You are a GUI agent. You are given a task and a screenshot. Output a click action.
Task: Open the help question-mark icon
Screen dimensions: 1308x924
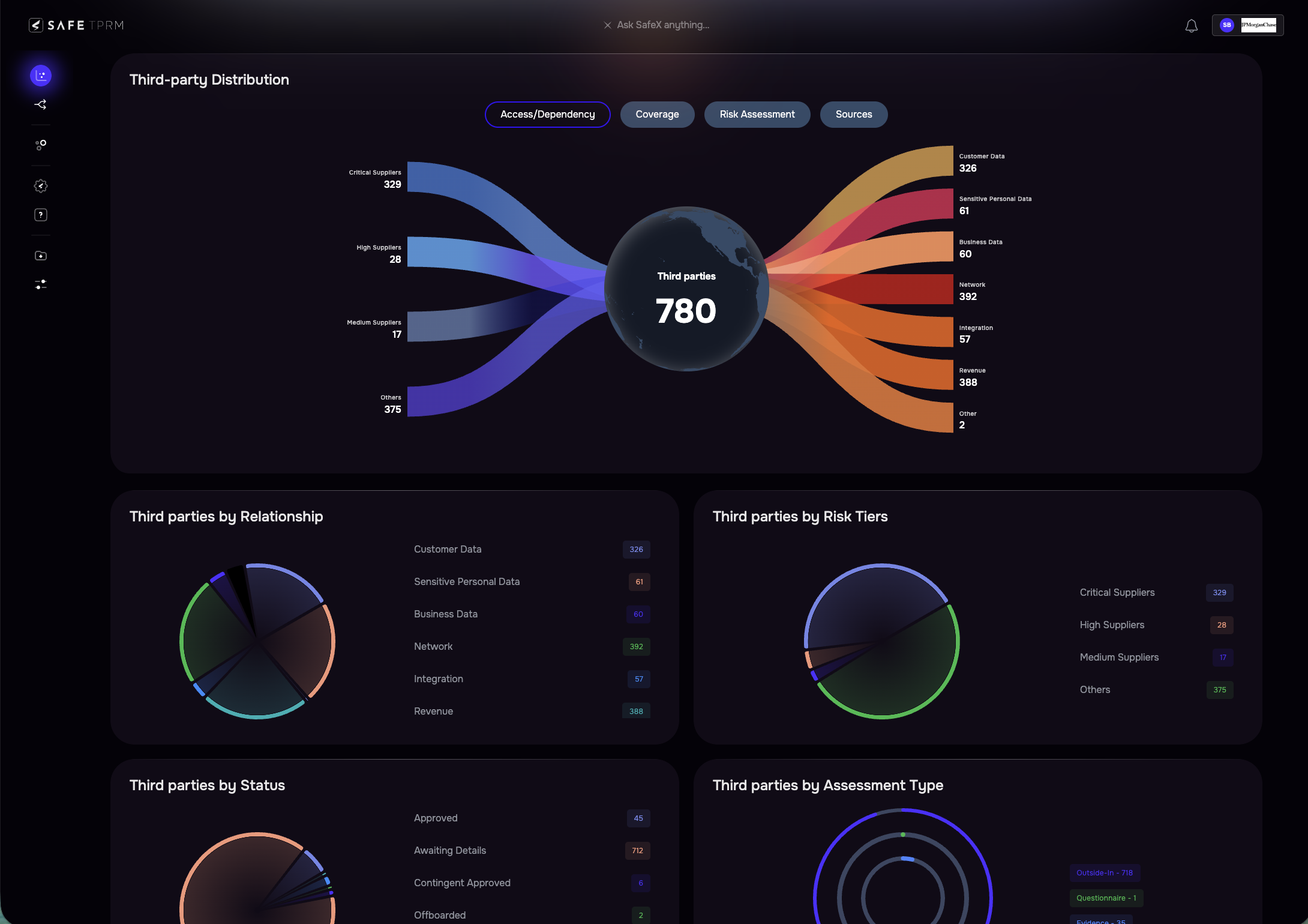pyautogui.click(x=41, y=214)
